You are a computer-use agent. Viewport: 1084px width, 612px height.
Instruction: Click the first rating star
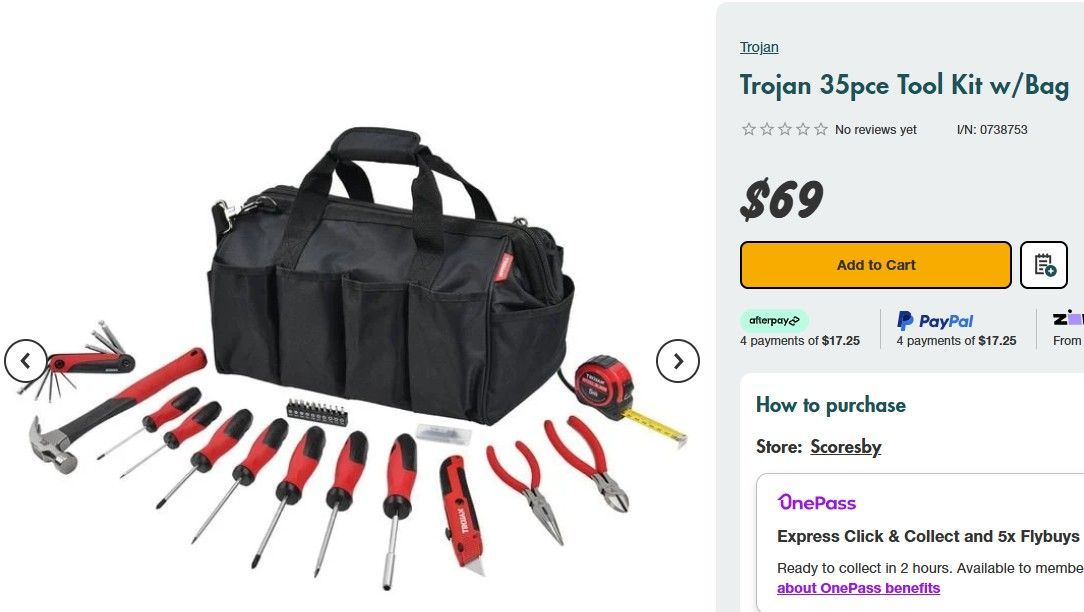pos(748,129)
